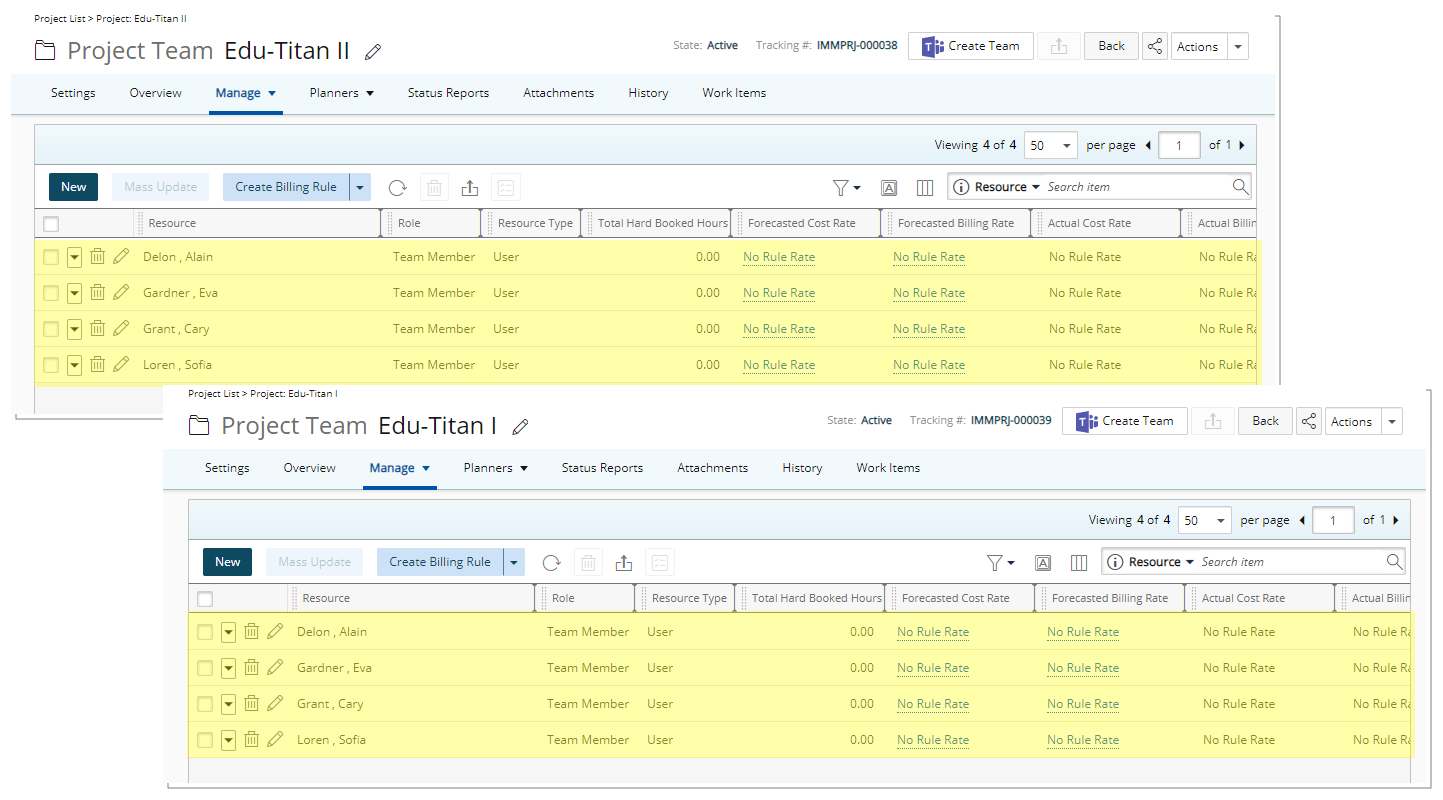Open Work Items tab in Edu-Titan I

(888, 468)
